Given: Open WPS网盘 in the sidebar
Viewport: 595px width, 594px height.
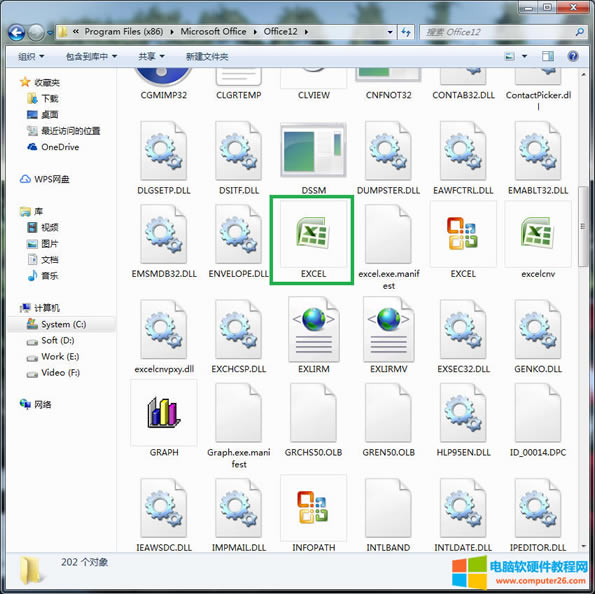Looking at the screenshot, I should (45, 179).
